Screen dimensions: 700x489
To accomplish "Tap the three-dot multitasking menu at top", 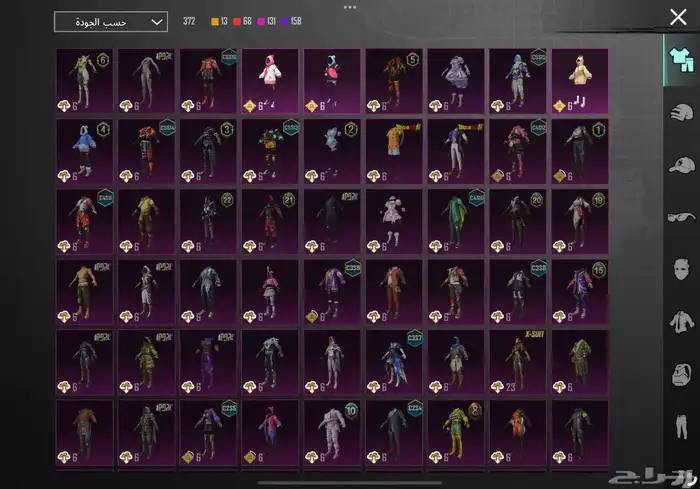I will pyautogui.click(x=350, y=7).
